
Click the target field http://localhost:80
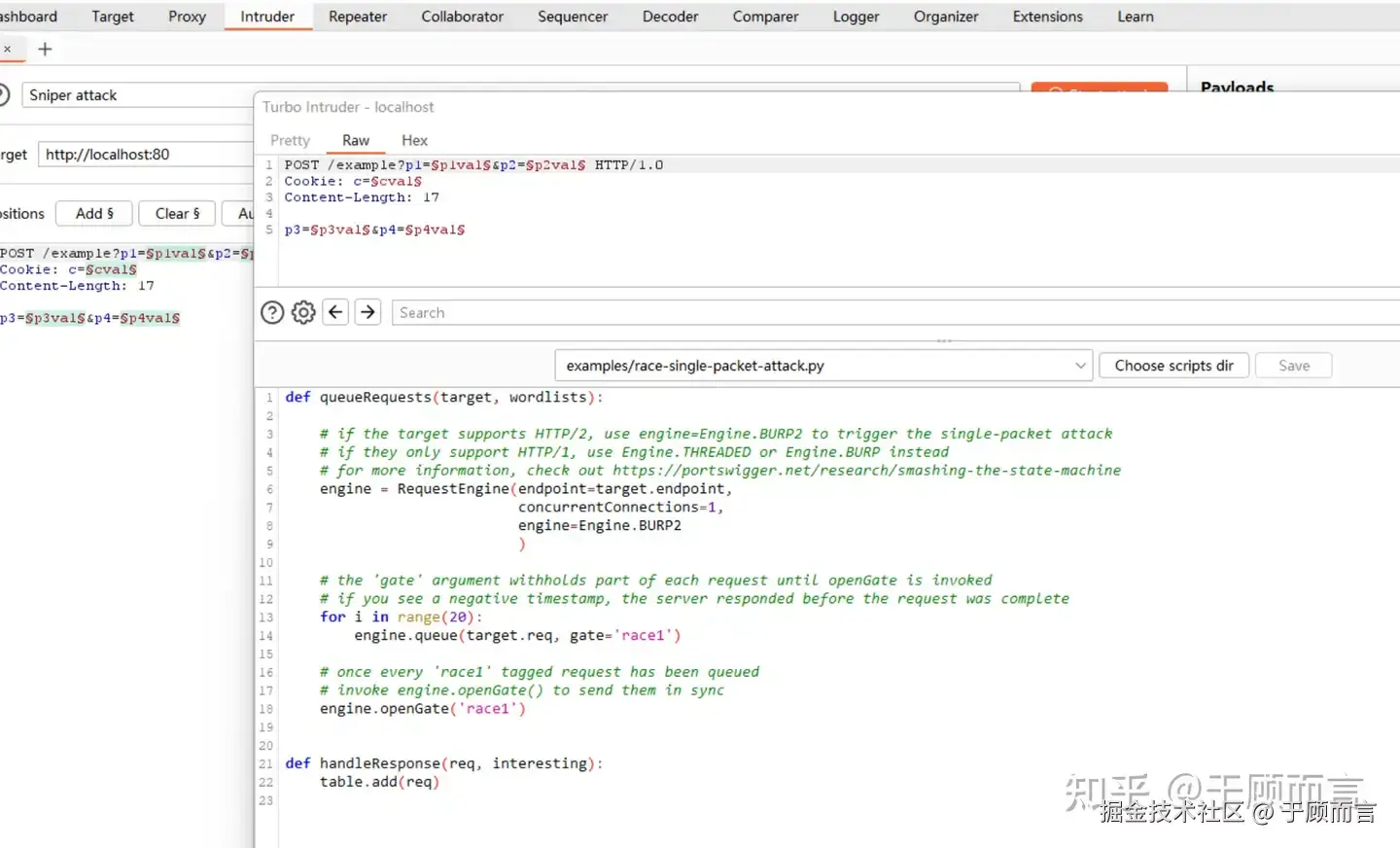pyautogui.click(x=146, y=154)
